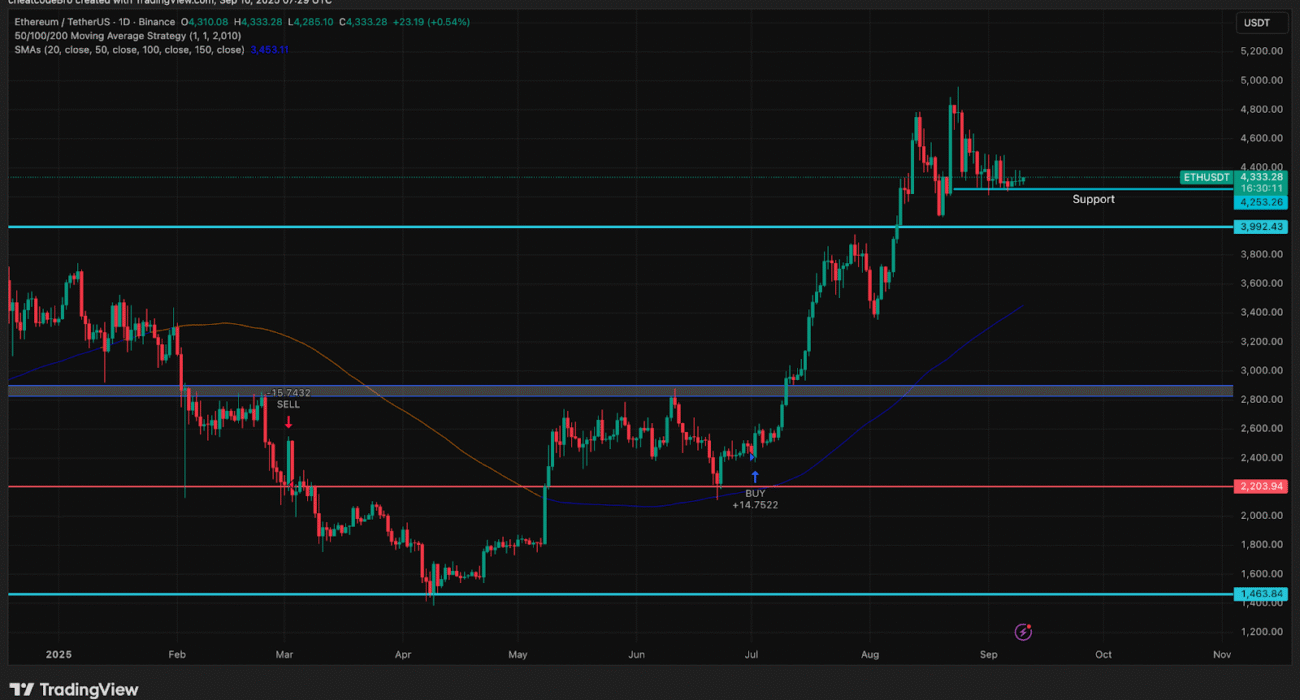Click the Support text annotation
The width and height of the screenshot is (1300, 700).
(x=1093, y=199)
